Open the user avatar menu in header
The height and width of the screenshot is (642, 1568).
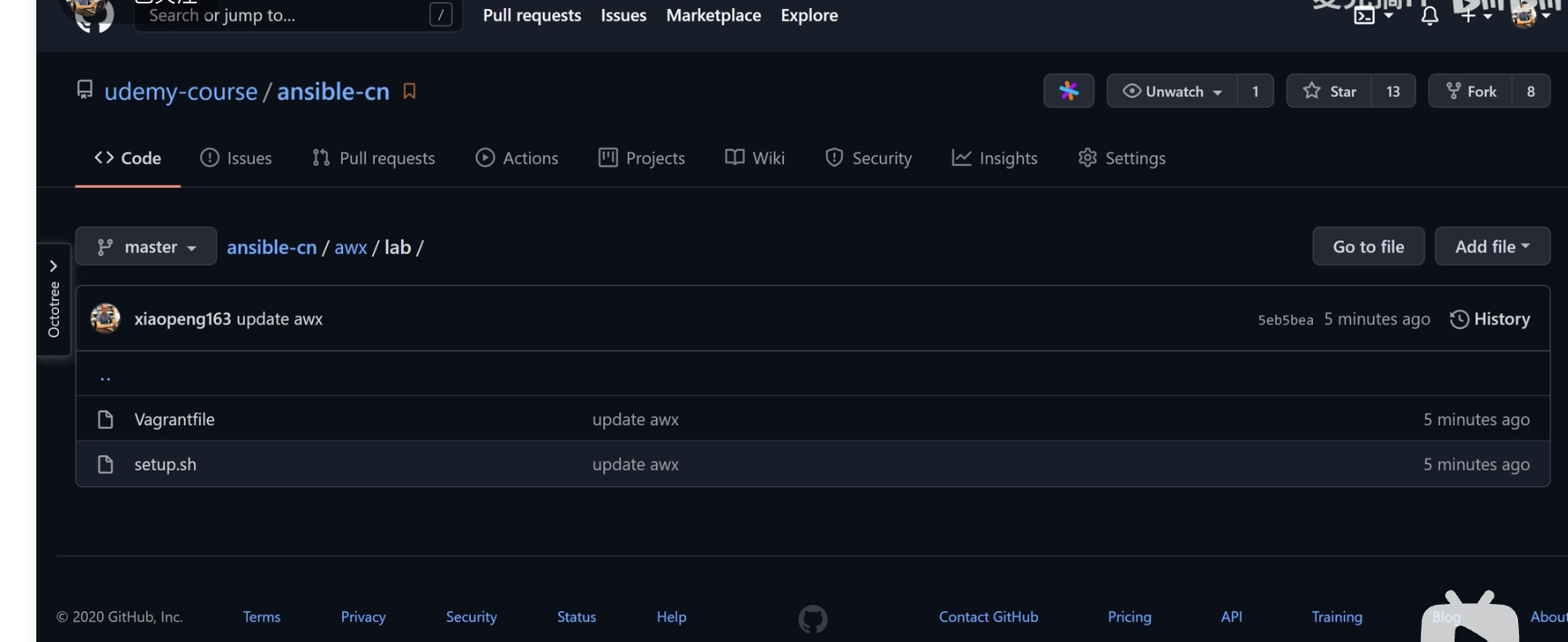[x=1531, y=15]
